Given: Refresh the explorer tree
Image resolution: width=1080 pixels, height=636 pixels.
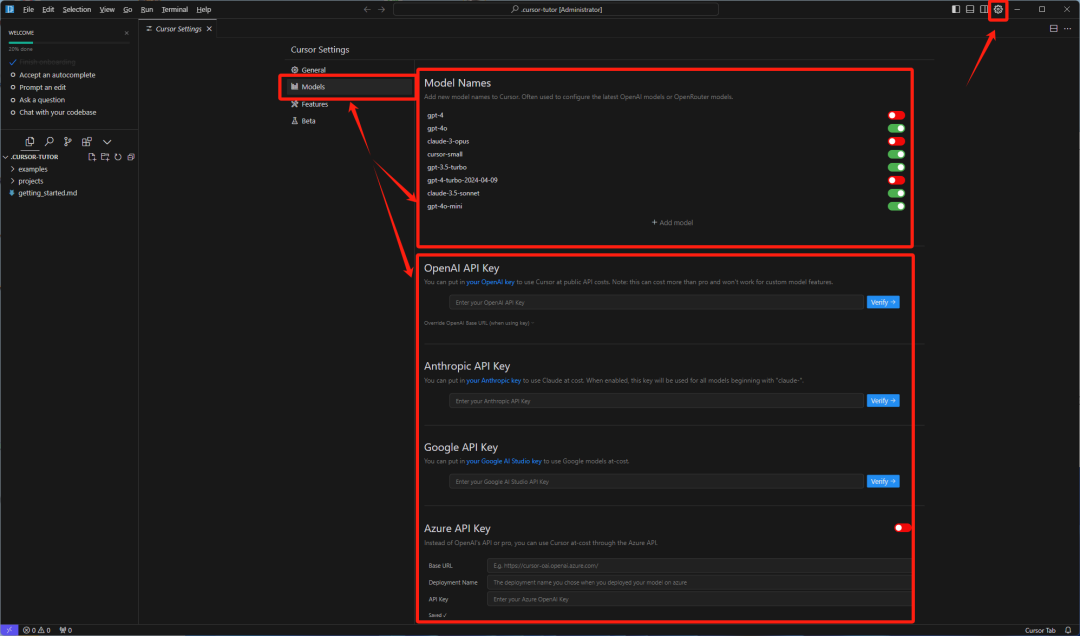Looking at the screenshot, I should [x=118, y=157].
